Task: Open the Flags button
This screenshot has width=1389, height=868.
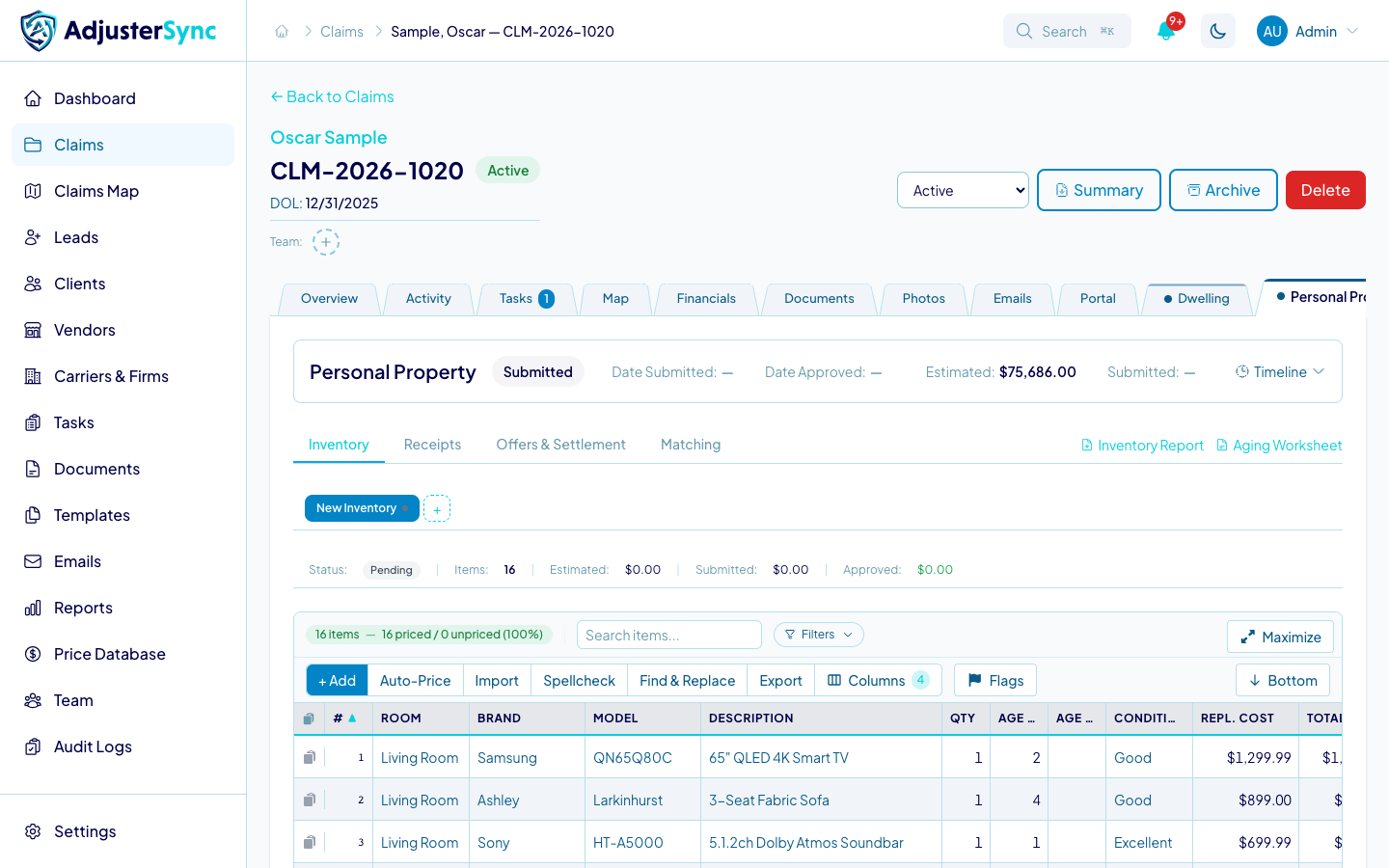Action: (x=995, y=681)
